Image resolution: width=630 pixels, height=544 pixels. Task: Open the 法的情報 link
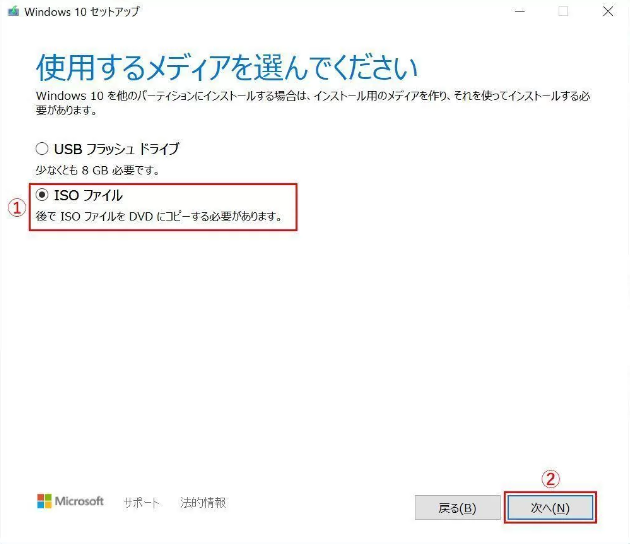[203, 502]
